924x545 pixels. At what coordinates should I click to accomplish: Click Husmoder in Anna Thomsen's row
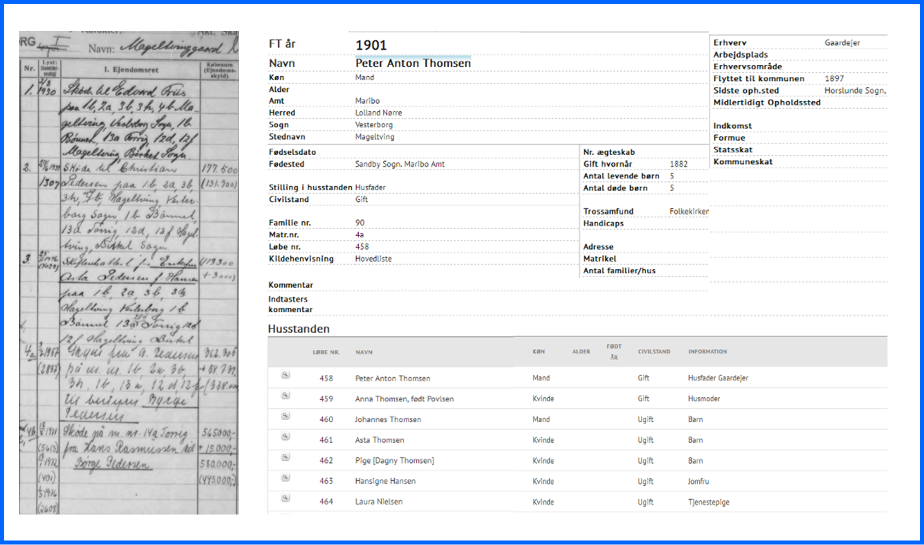tap(704, 399)
